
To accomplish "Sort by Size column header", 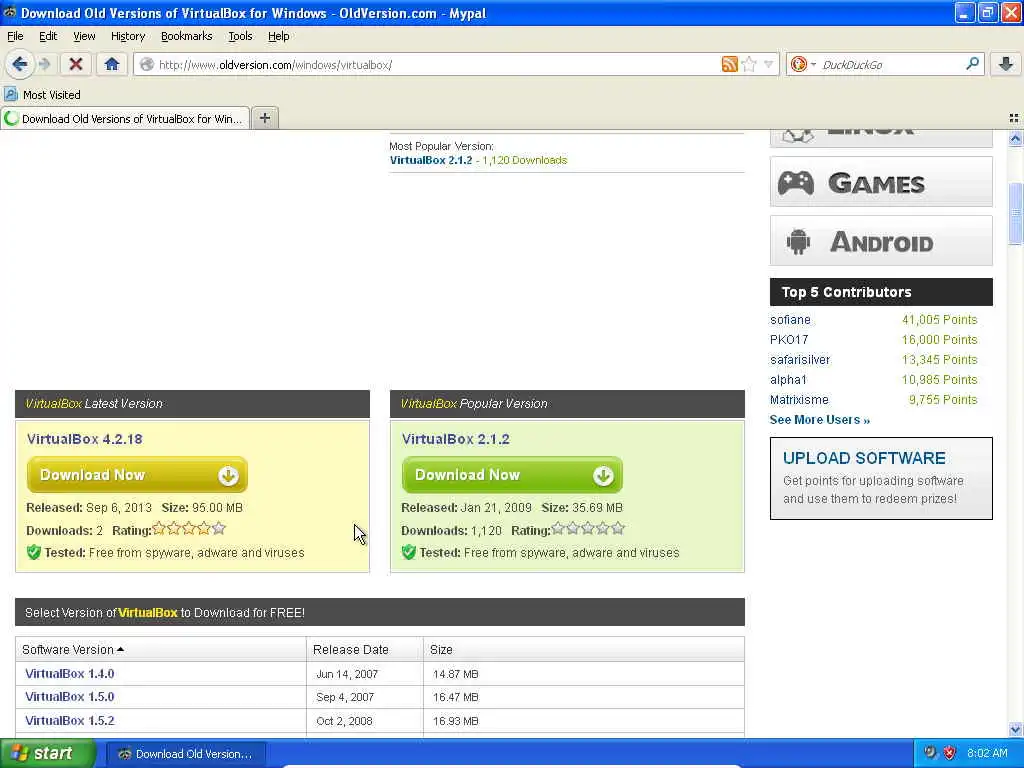I will pos(584,649).
